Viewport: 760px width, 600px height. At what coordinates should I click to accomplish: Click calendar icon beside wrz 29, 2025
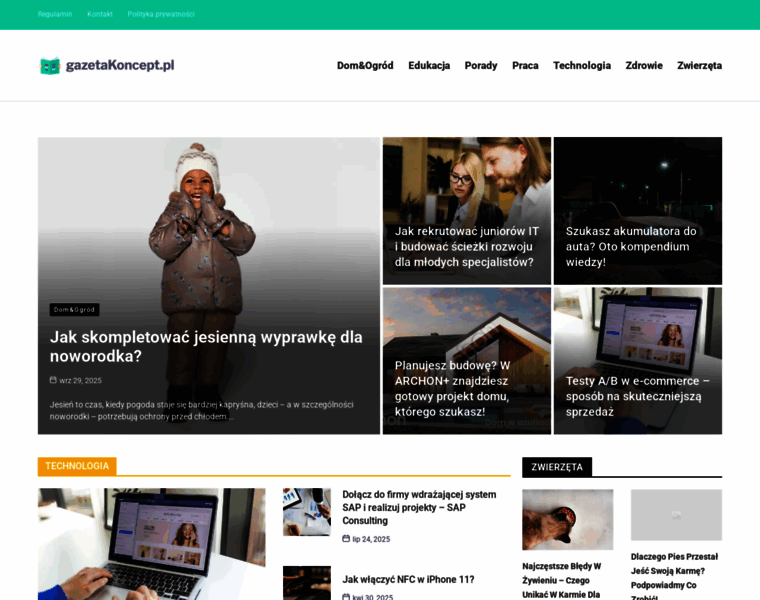pos(53,380)
